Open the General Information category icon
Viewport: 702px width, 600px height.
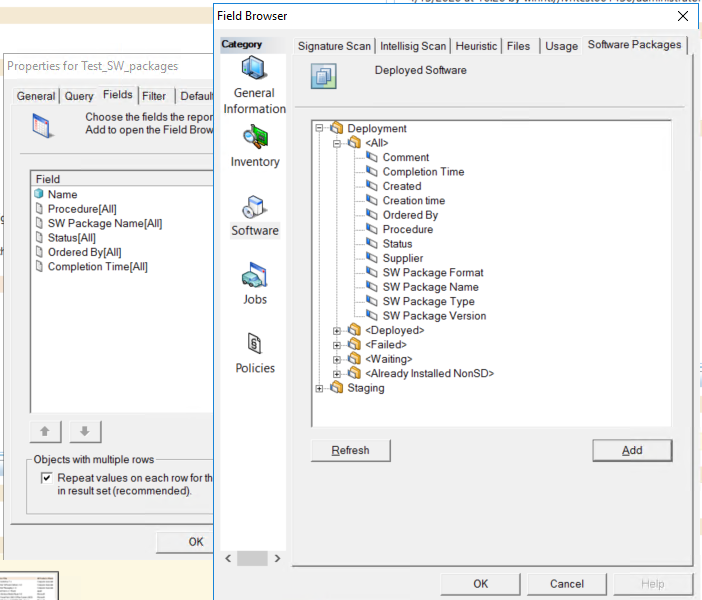[254, 68]
